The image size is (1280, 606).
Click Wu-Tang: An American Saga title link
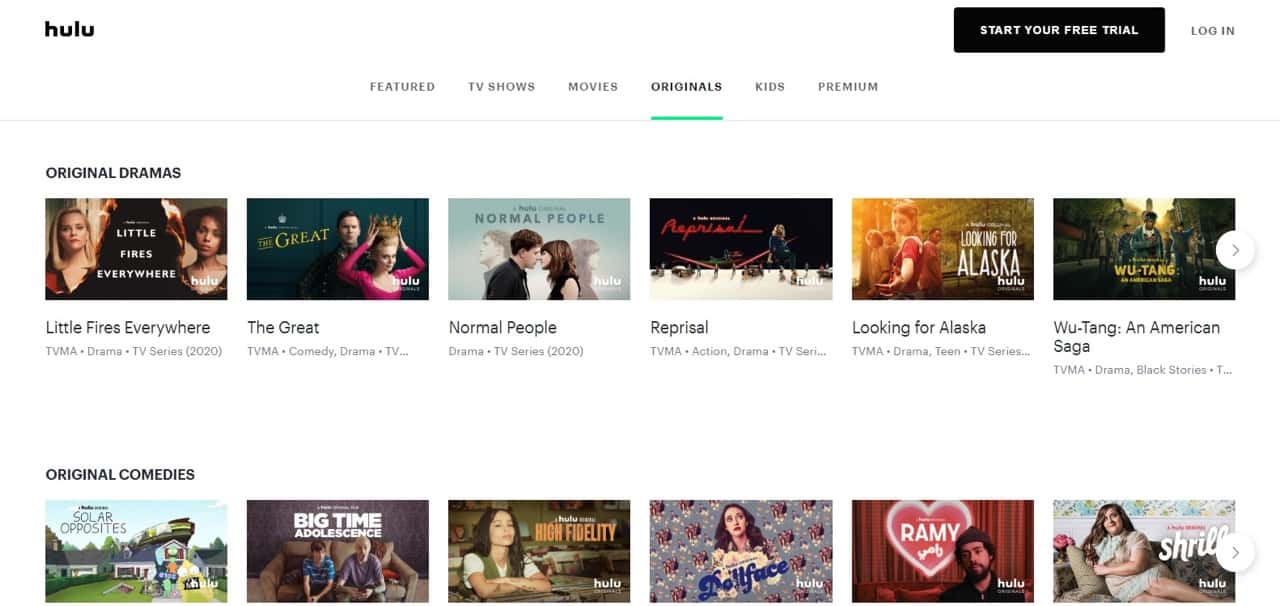[x=1137, y=337]
